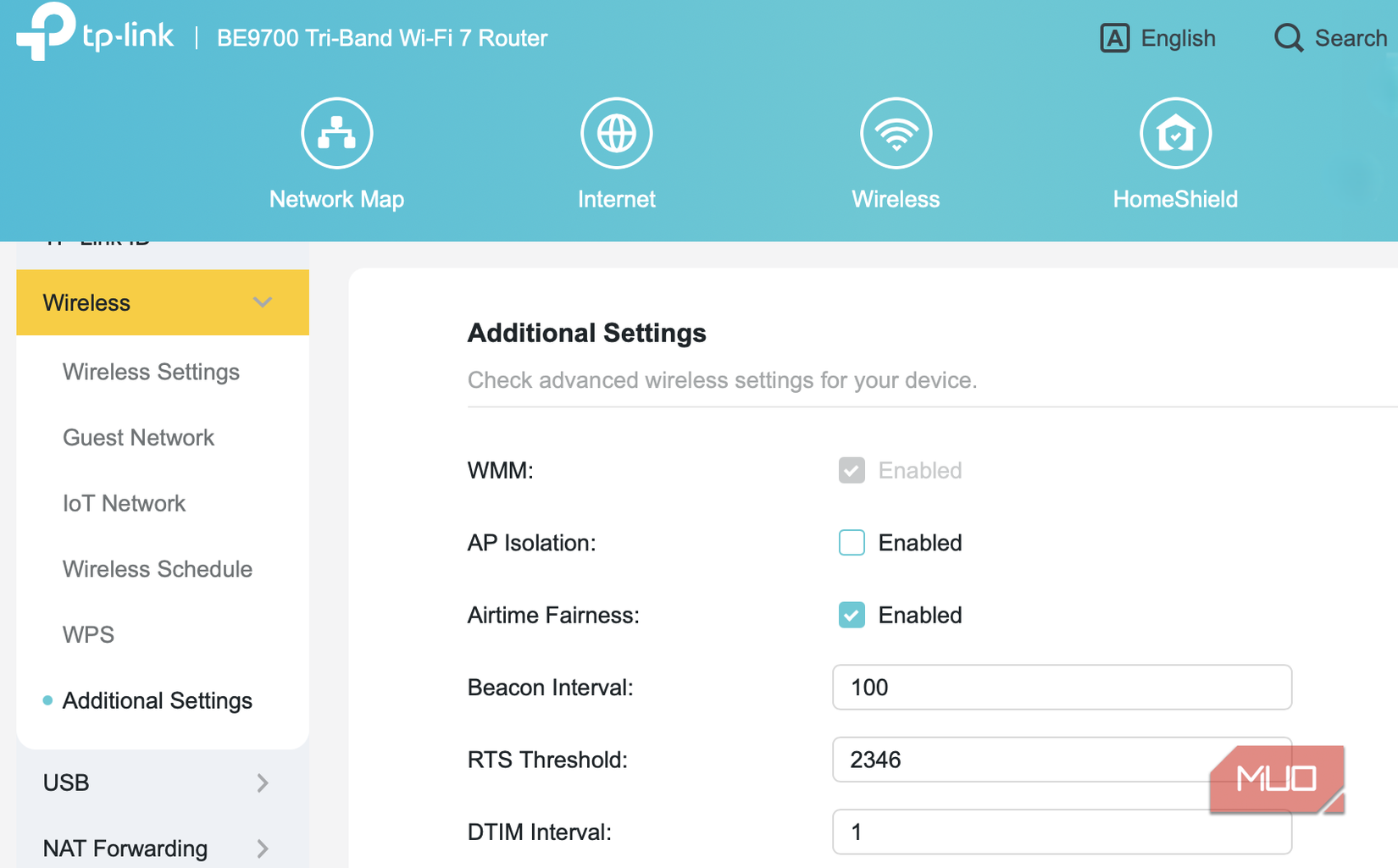Expand the USB sidebar section

pyautogui.click(x=163, y=782)
